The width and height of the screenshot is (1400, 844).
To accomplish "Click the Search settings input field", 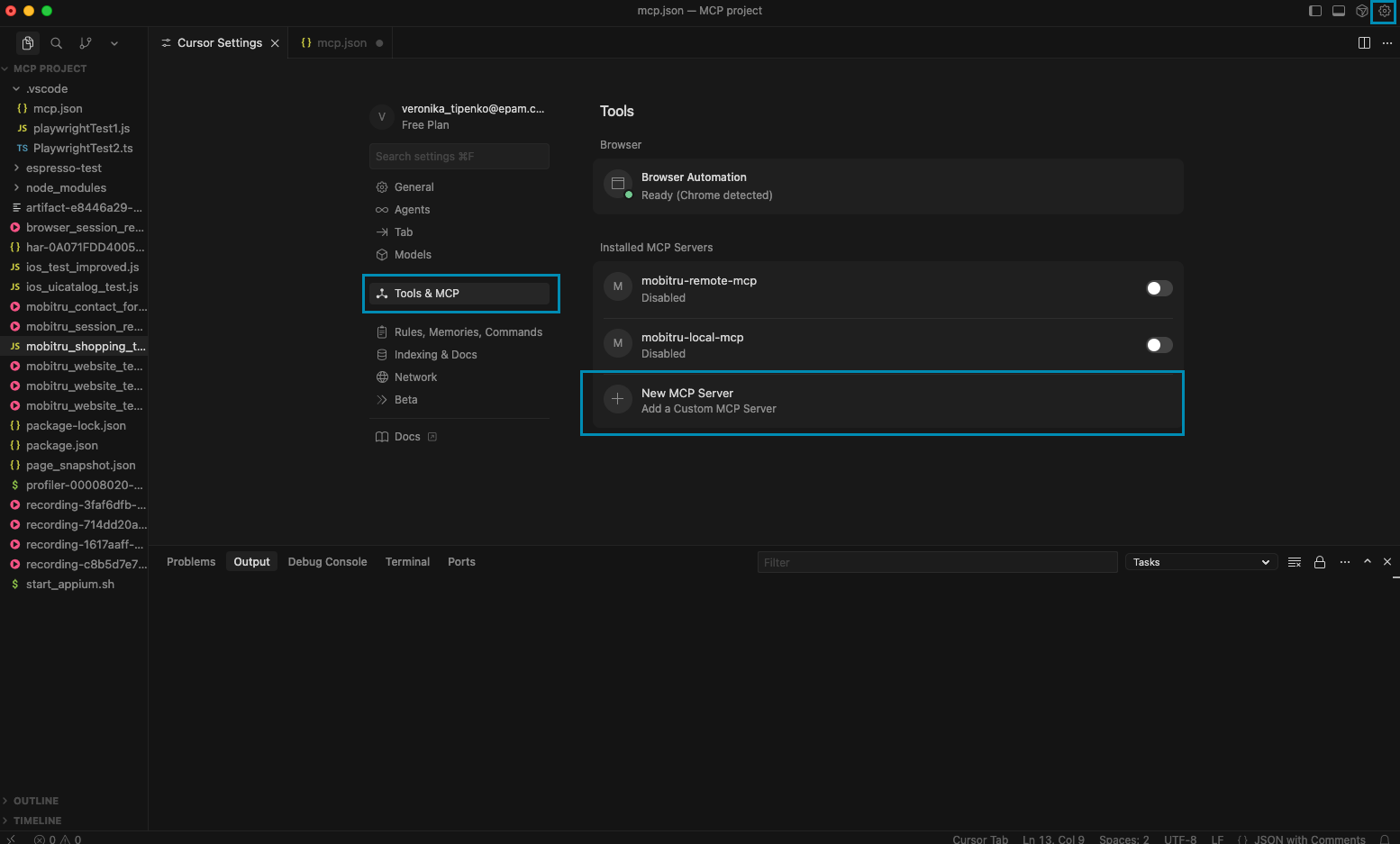I will (x=459, y=157).
